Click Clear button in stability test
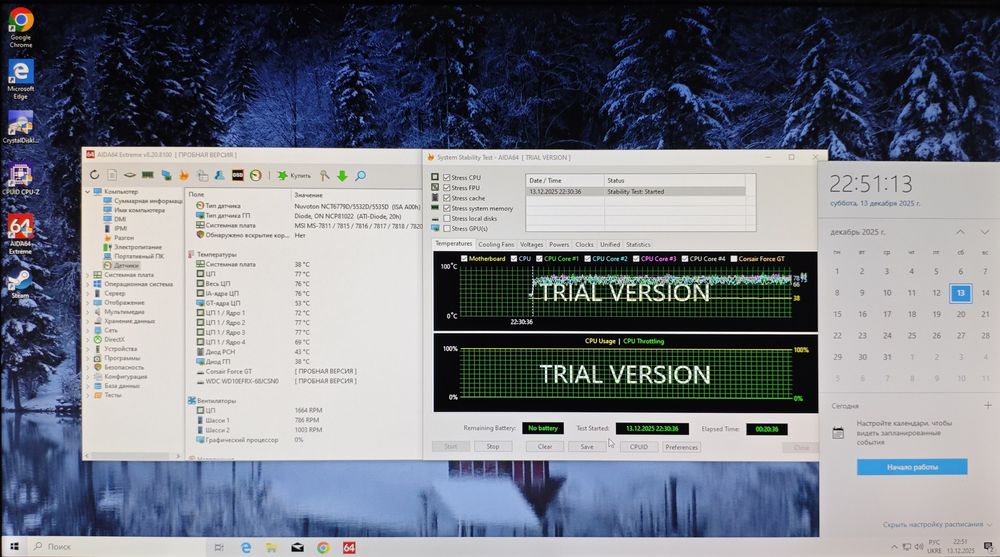The height and width of the screenshot is (557, 1000). pyautogui.click(x=545, y=447)
